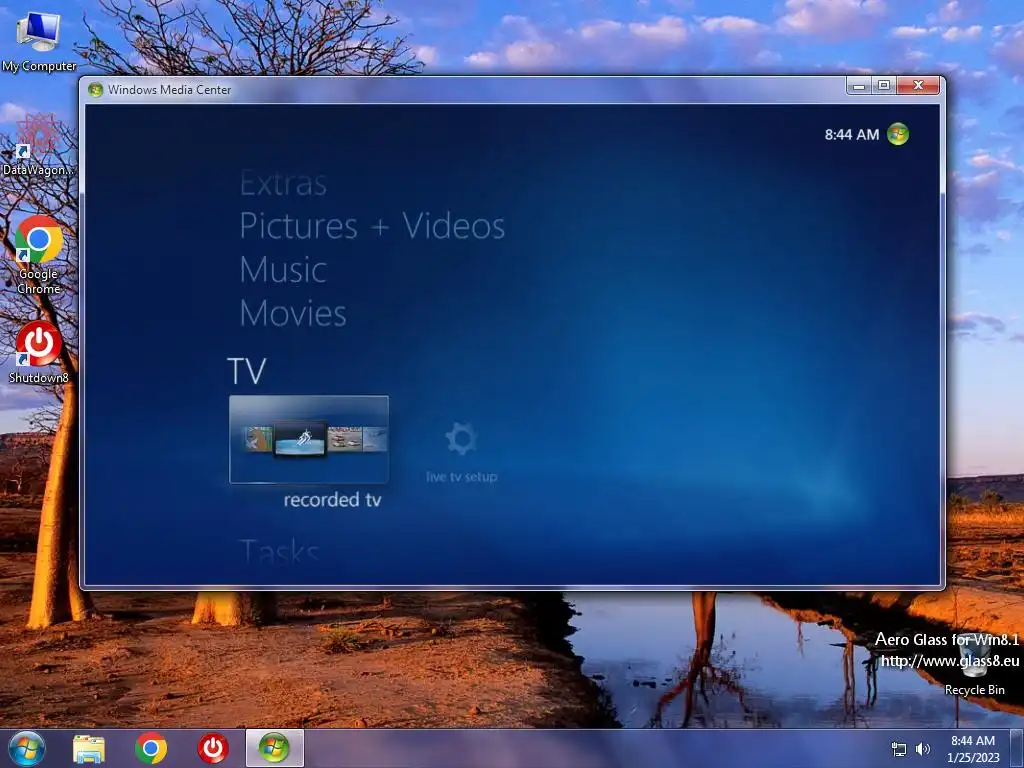Open the Shutdown8 desktop shortcut

[39, 352]
